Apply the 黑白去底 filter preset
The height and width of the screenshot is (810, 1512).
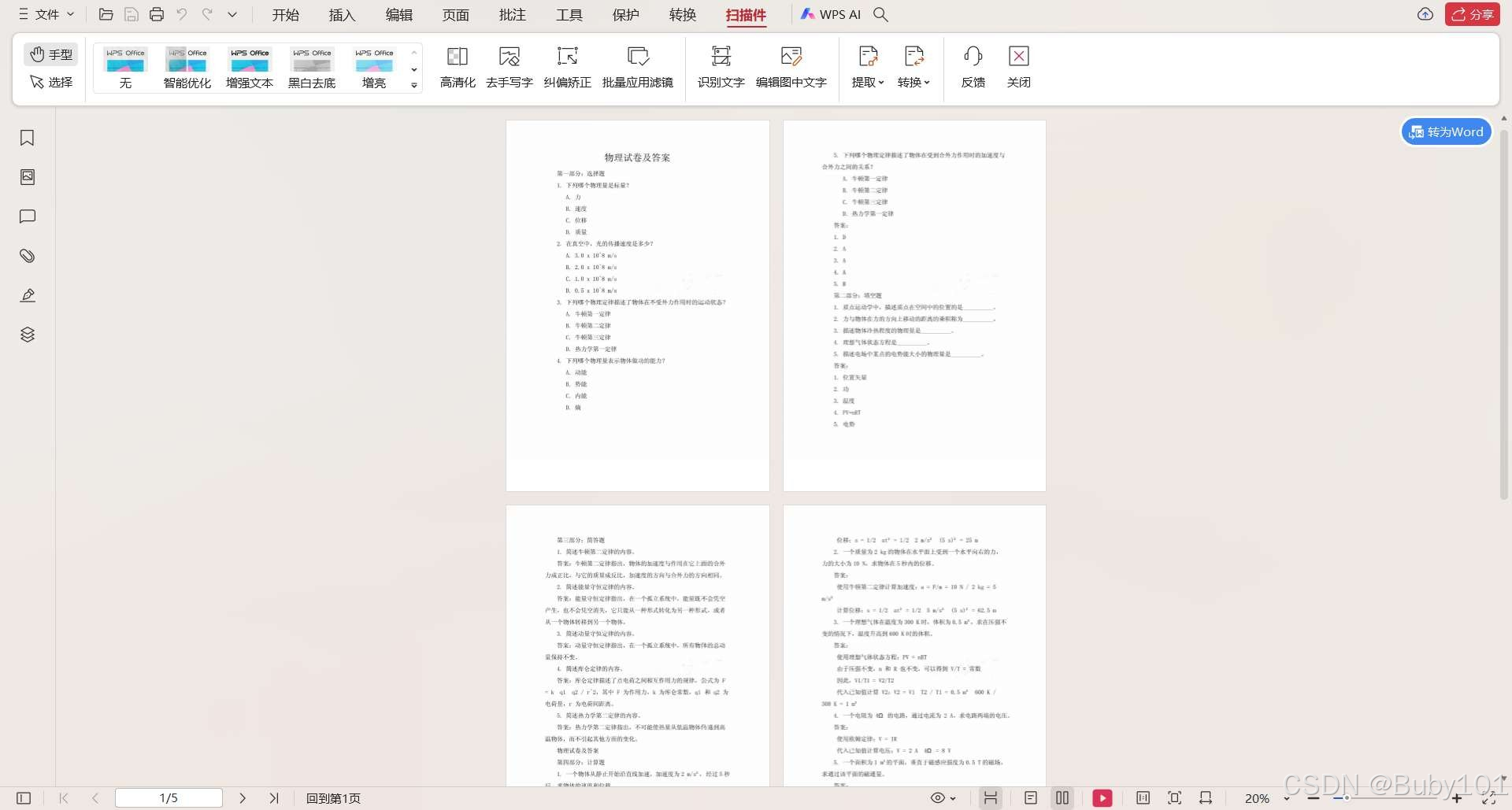point(312,68)
